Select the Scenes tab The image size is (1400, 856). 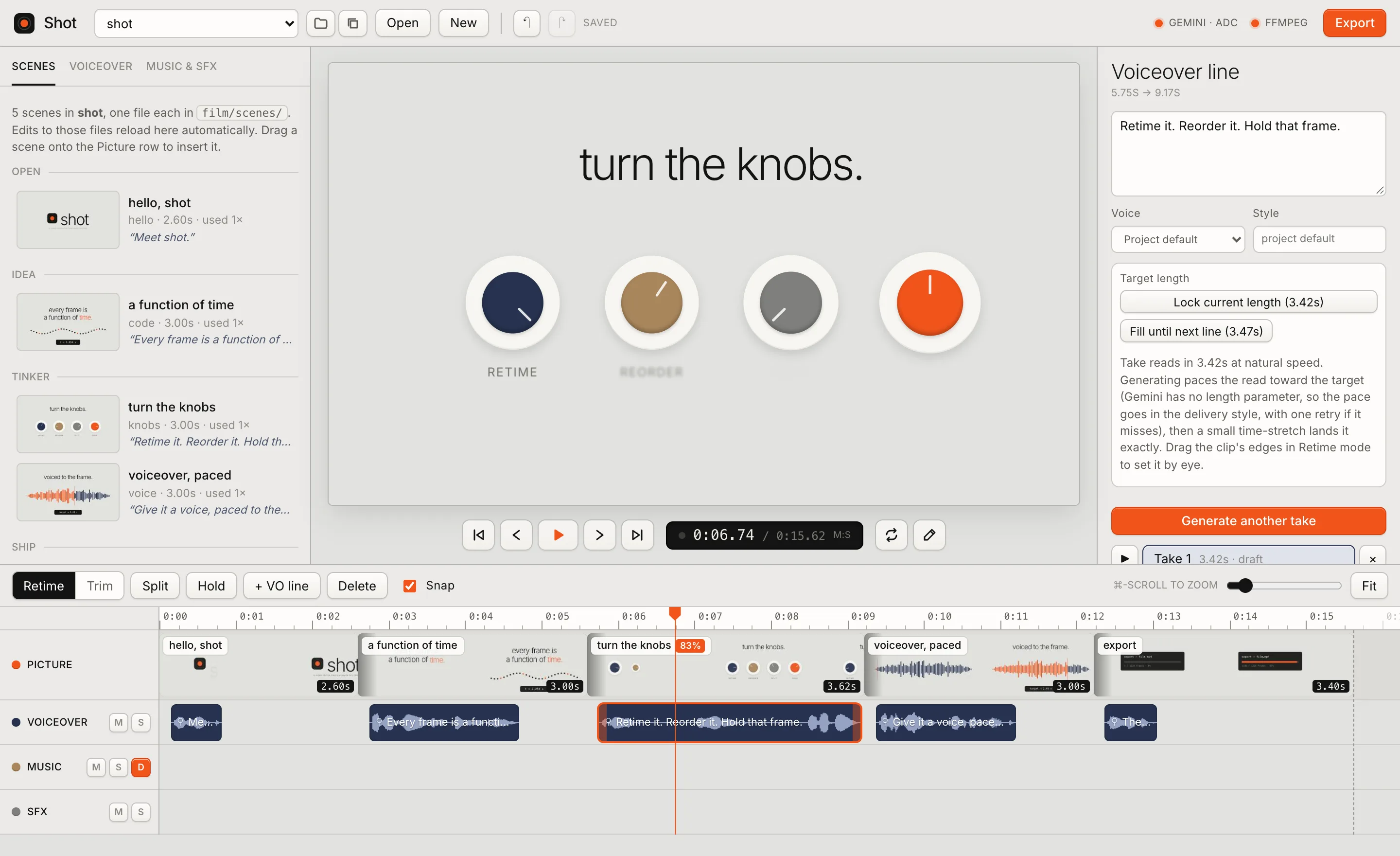tap(34, 66)
